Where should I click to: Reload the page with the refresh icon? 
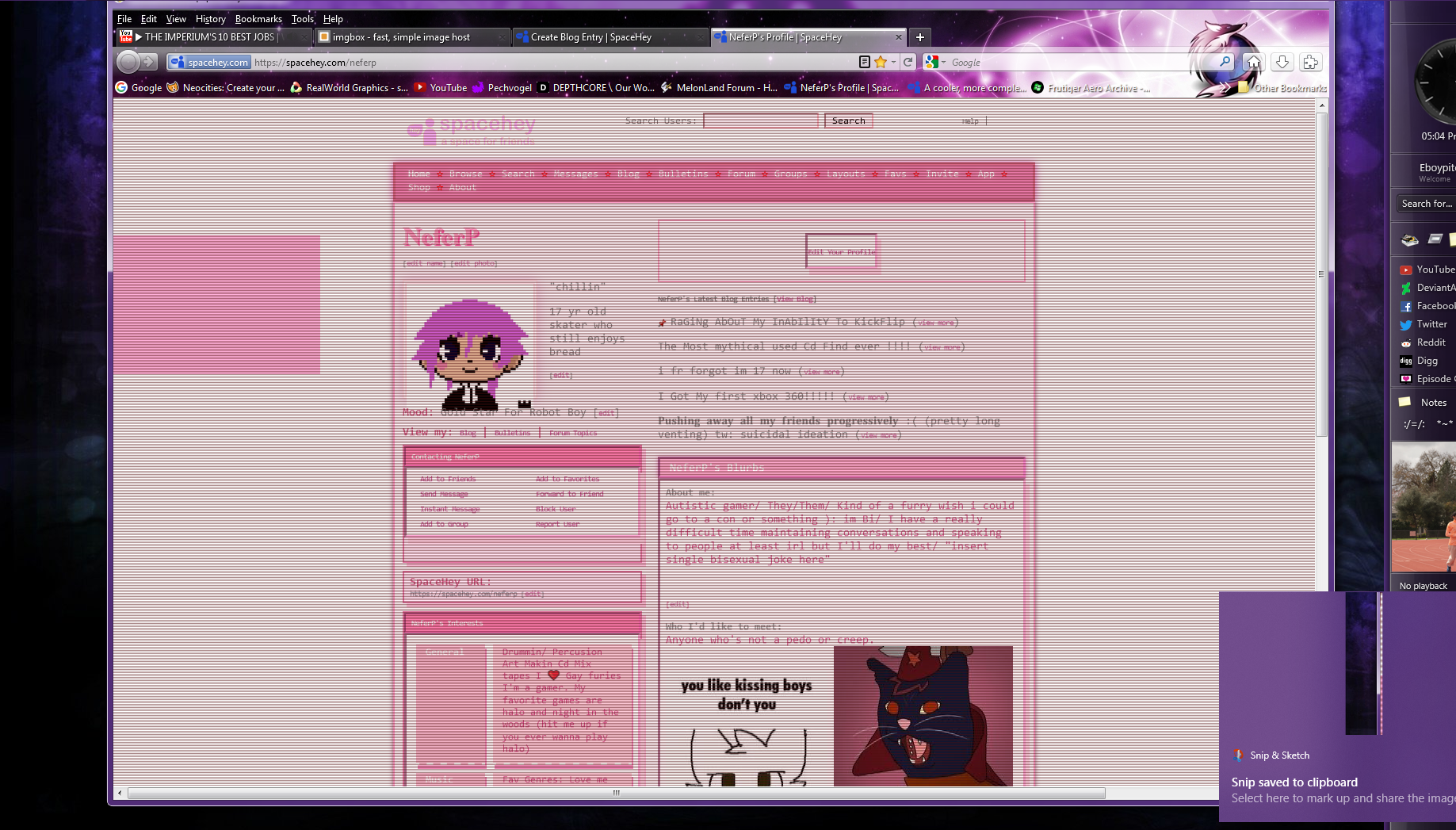(908, 62)
